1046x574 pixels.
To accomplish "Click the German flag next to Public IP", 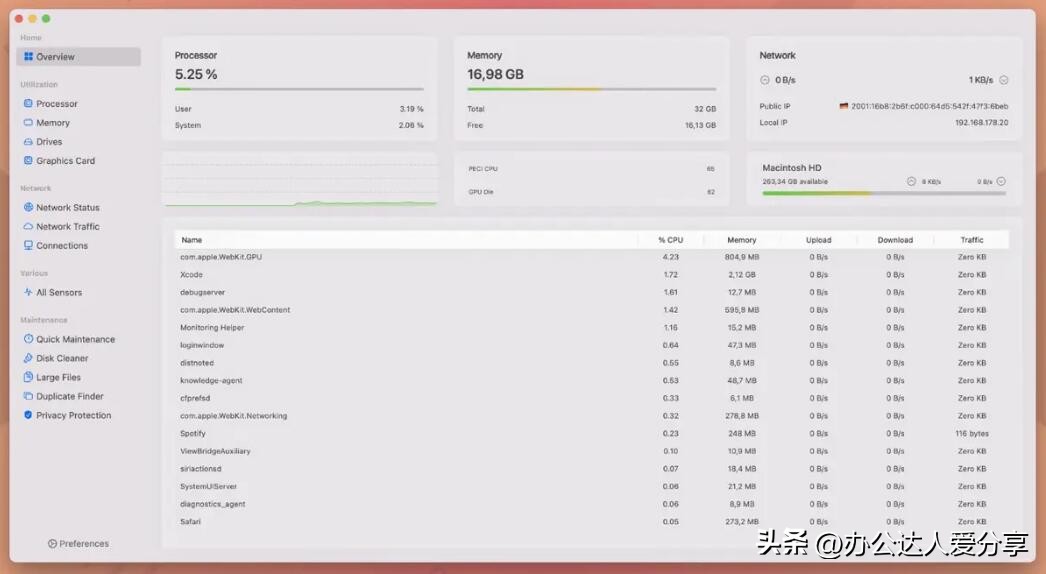I will (843, 106).
